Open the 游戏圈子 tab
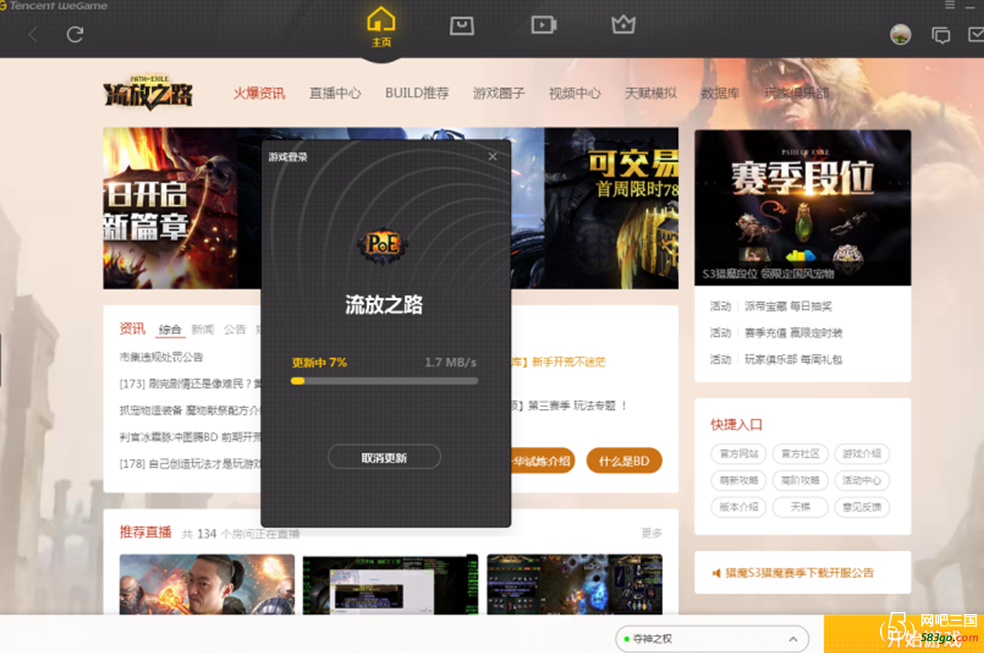 (499, 93)
